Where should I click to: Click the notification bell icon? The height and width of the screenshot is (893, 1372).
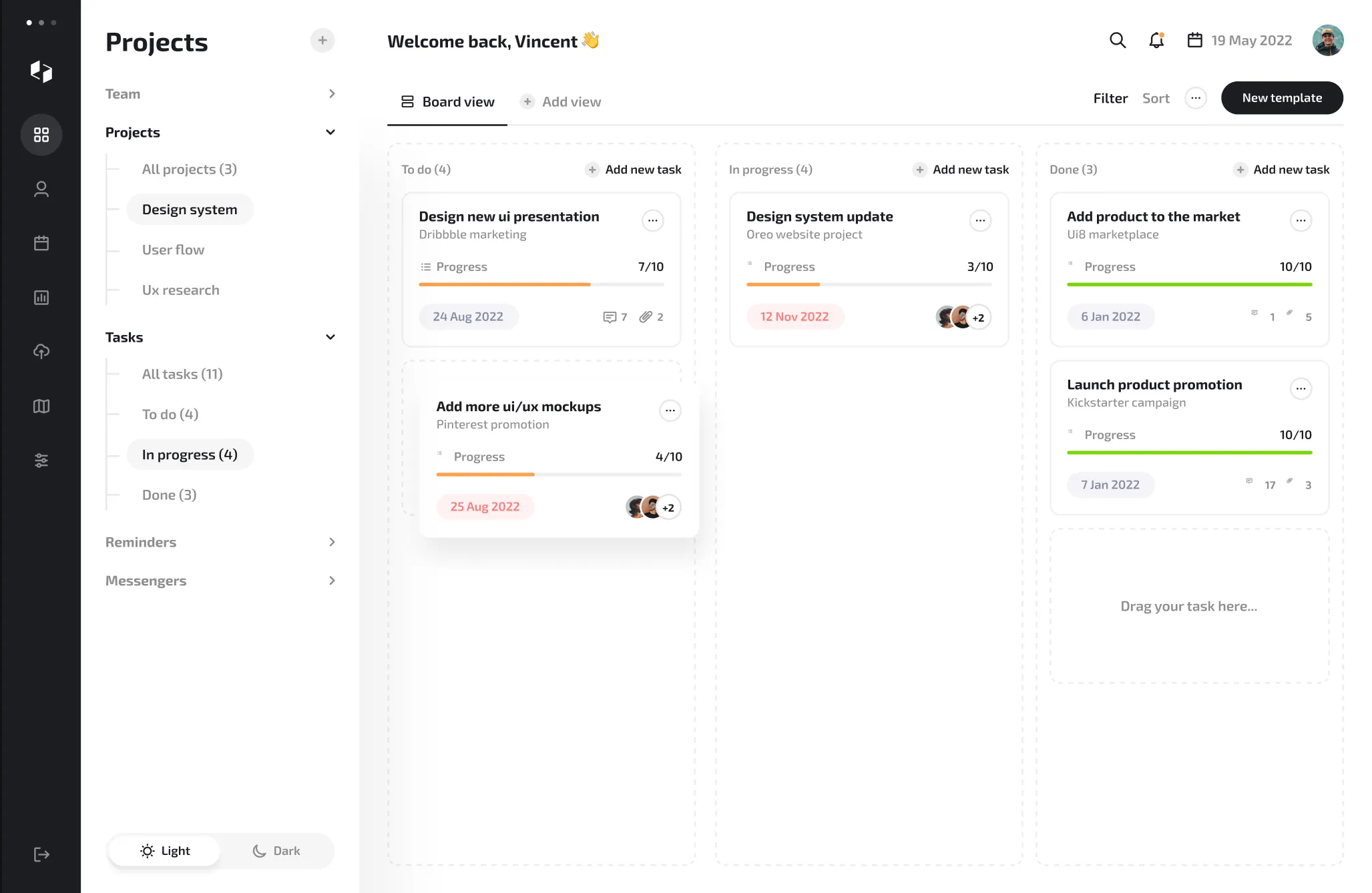1156,41
